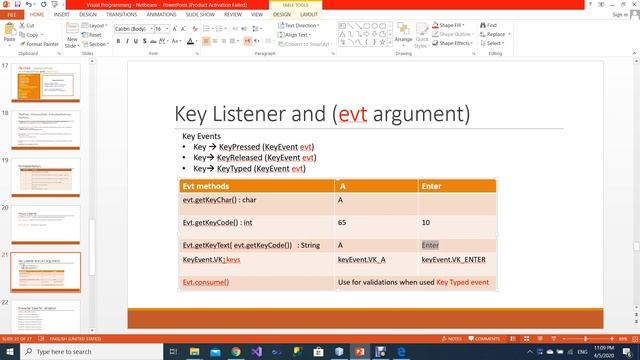The image size is (640, 360).
Task: Increase the list indent level
Action: click(x=244, y=29)
